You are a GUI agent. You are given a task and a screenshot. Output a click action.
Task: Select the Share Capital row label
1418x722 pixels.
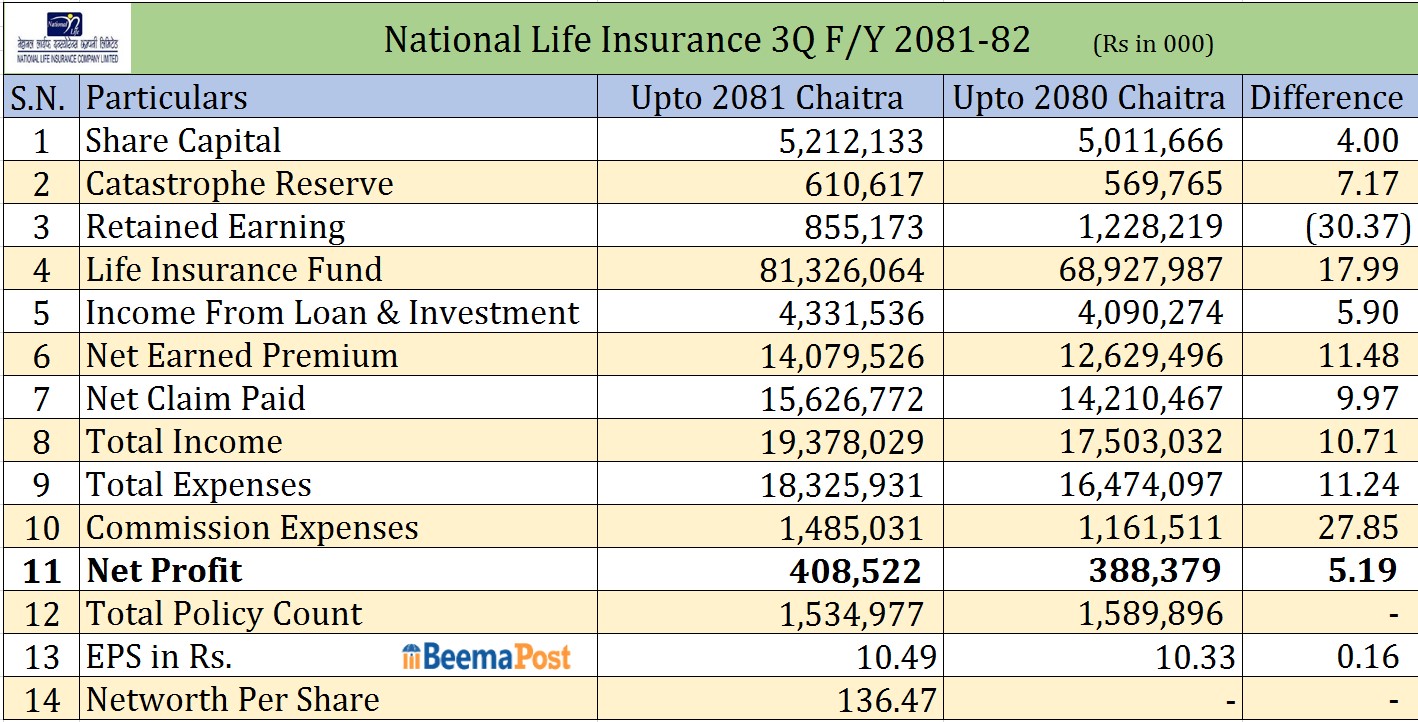[184, 141]
